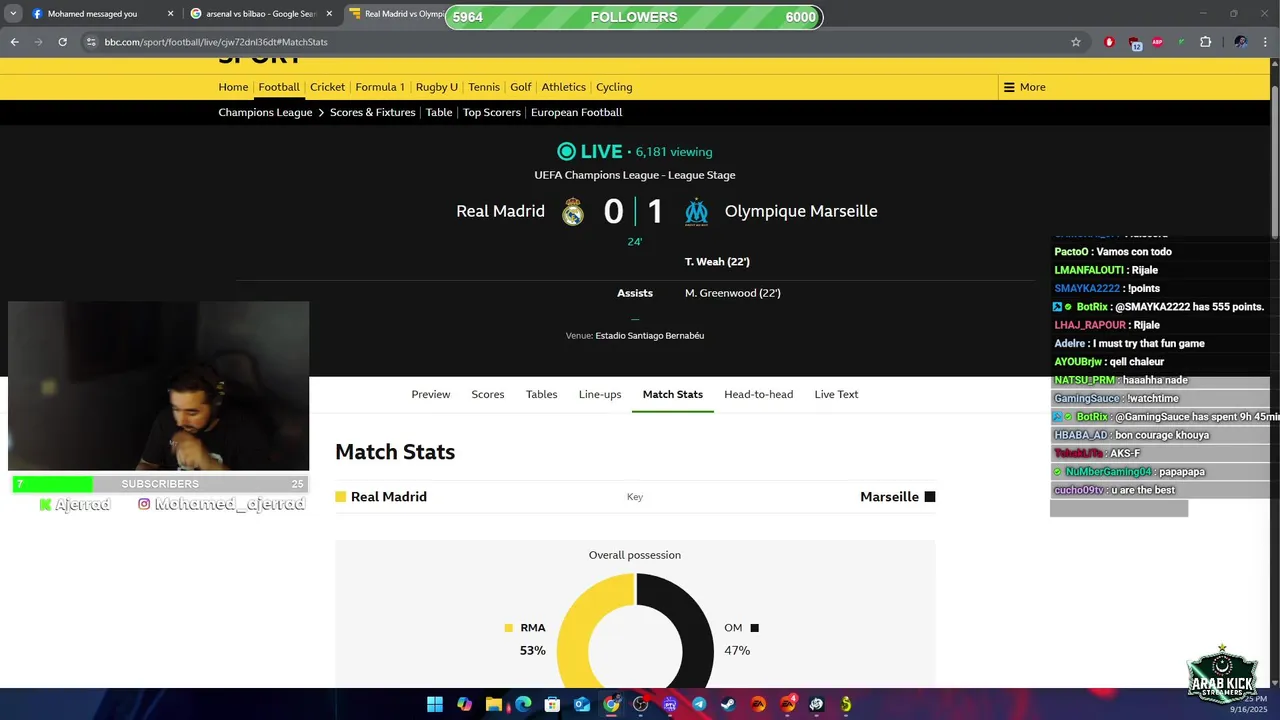Open the Cricket section
This screenshot has width=1280, height=720.
pos(327,87)
